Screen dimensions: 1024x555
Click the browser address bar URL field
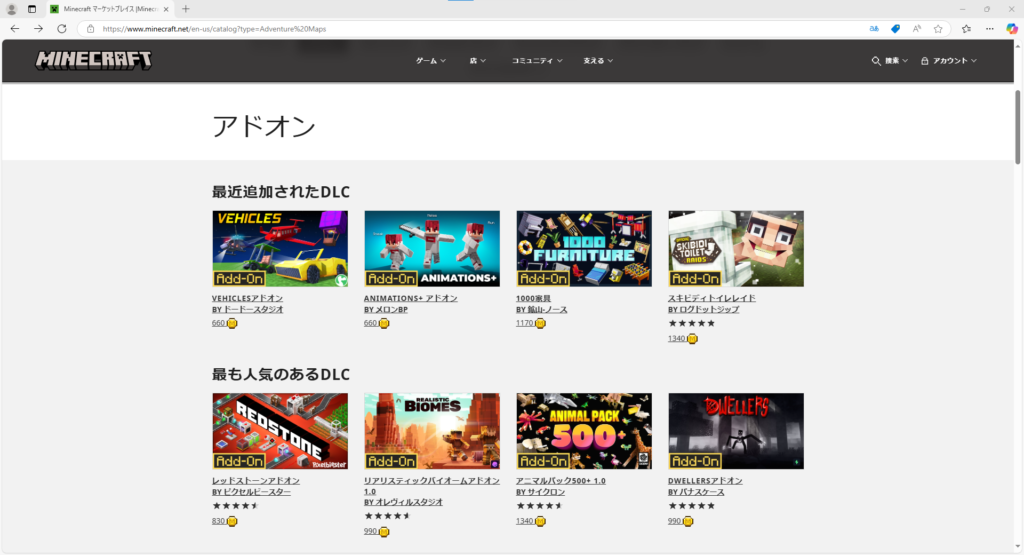(x=450, y=29)
